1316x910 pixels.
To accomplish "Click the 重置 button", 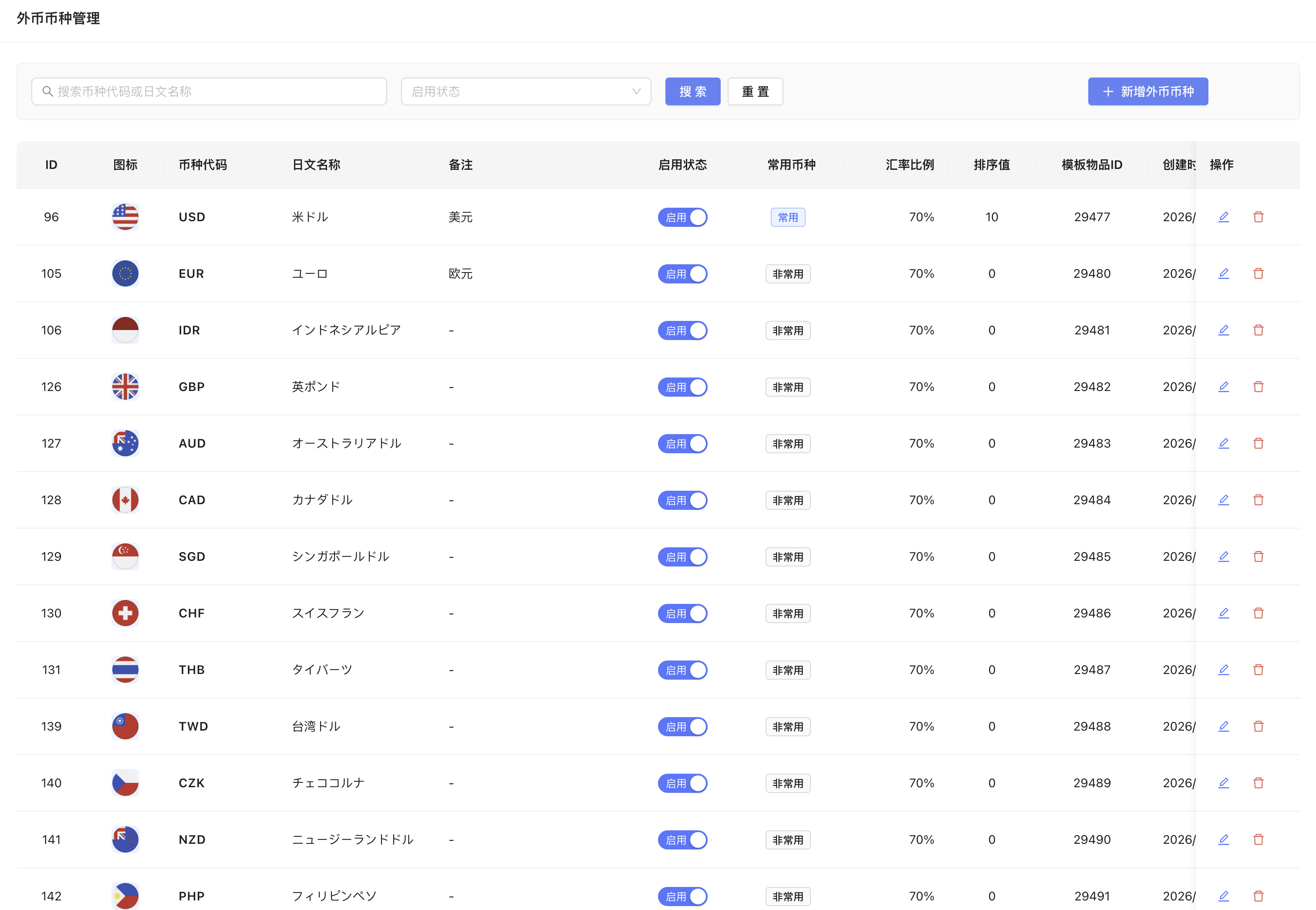I will 755,91.
